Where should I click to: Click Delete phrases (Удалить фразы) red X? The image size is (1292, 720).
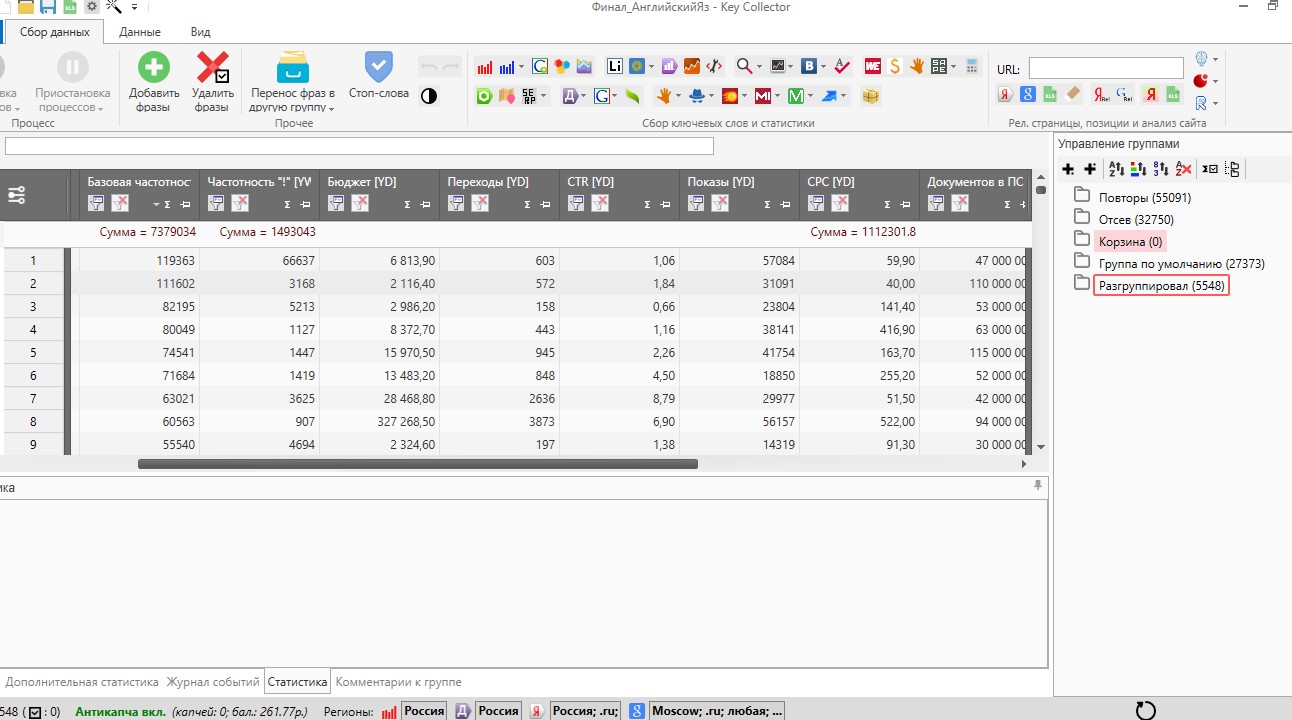tap(212, 68)
